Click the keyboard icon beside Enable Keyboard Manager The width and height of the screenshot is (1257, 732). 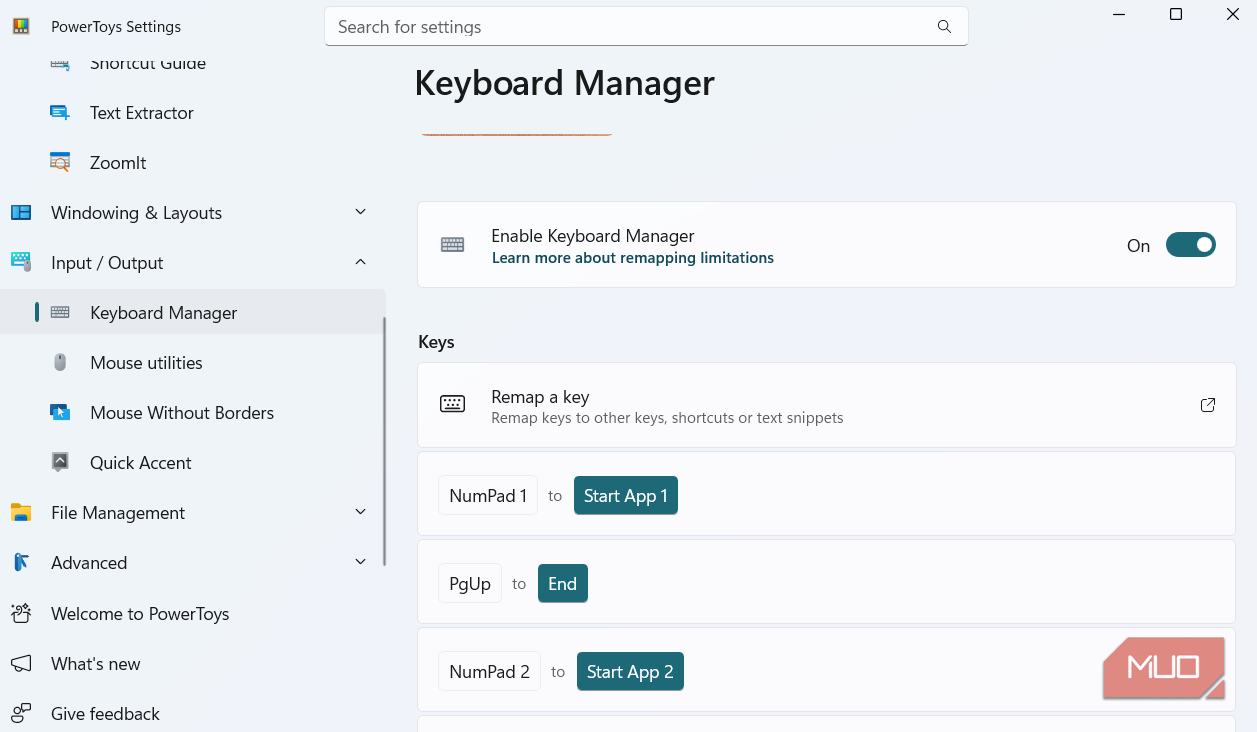tap(452, 245)
